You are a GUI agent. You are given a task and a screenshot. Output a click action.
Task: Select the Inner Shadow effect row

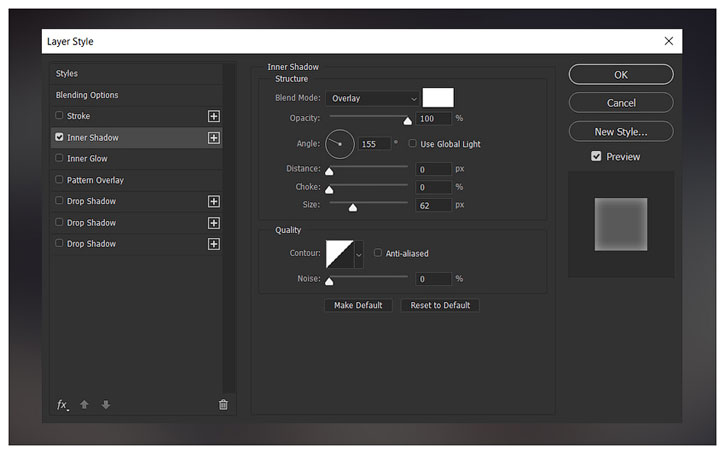click(x=136, y=138)
